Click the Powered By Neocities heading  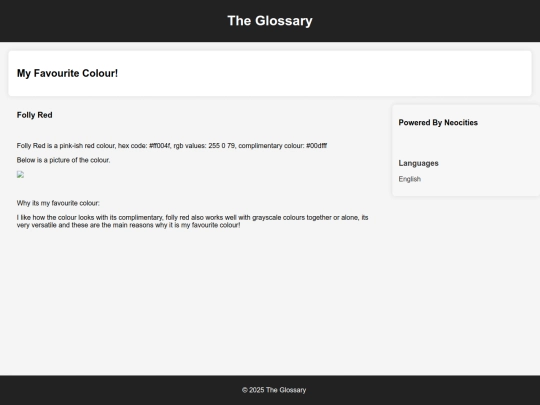tap(438, 123)
